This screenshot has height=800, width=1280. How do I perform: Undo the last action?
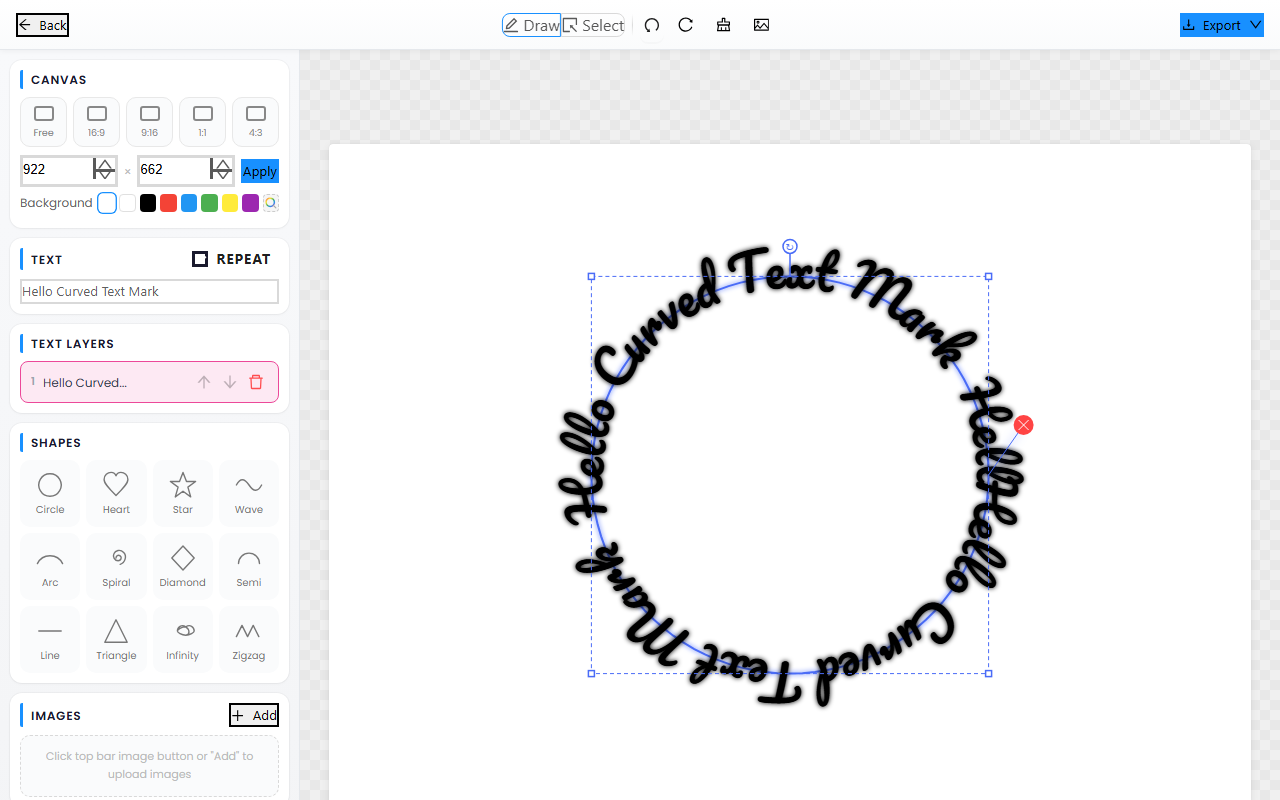coord(652,25)
